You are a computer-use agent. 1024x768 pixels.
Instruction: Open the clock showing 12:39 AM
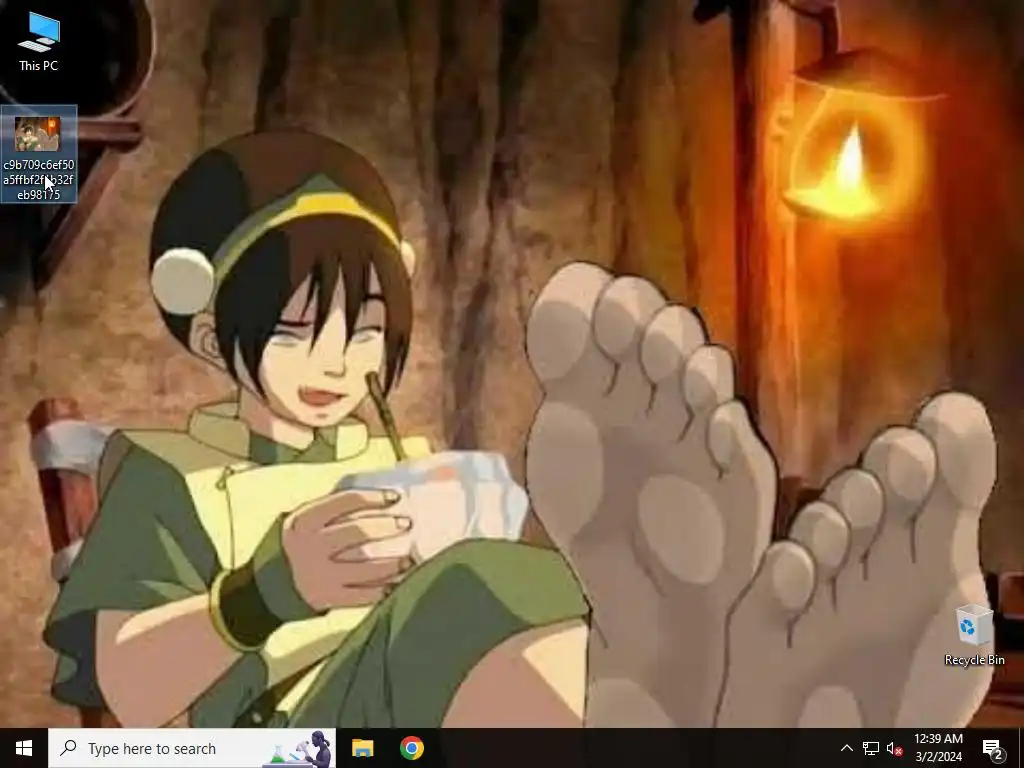tap(938, 748)
